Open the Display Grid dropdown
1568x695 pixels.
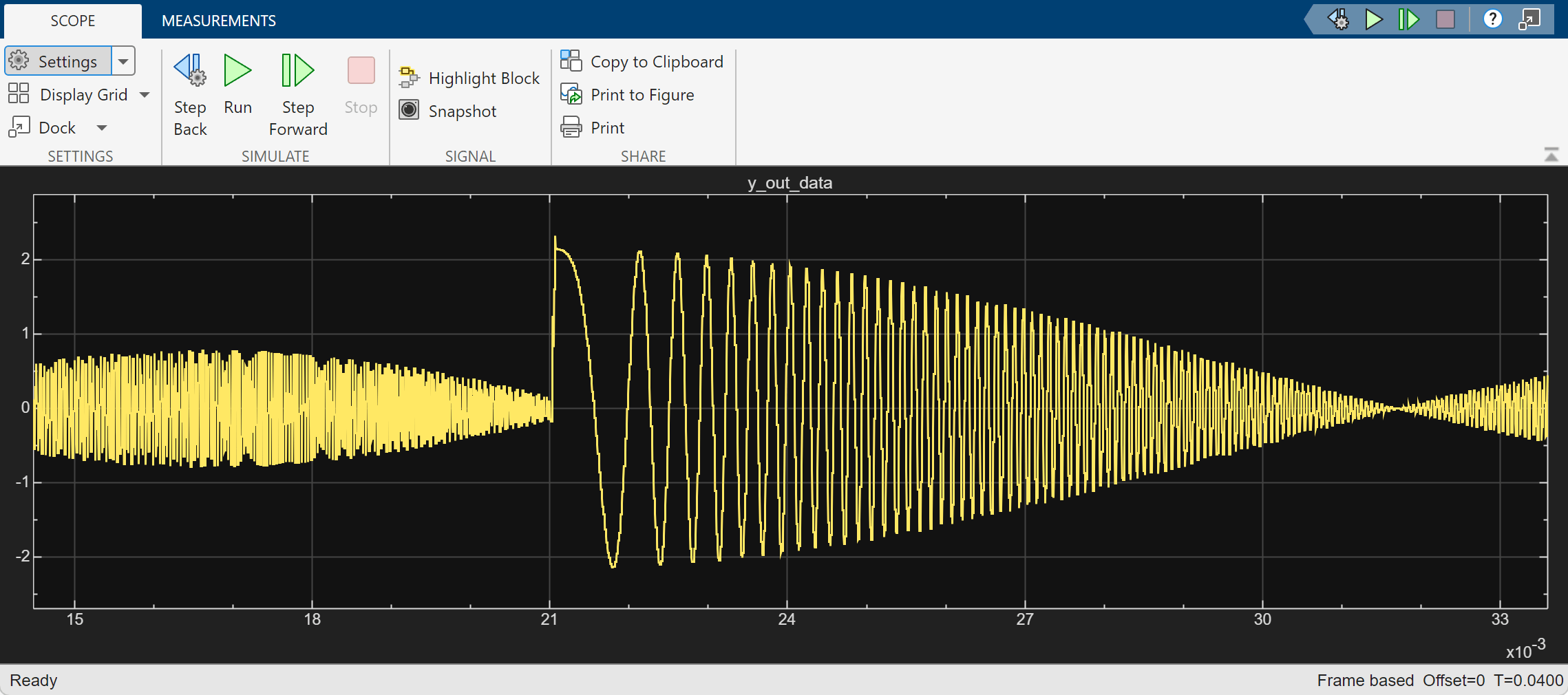click(145, 95)
